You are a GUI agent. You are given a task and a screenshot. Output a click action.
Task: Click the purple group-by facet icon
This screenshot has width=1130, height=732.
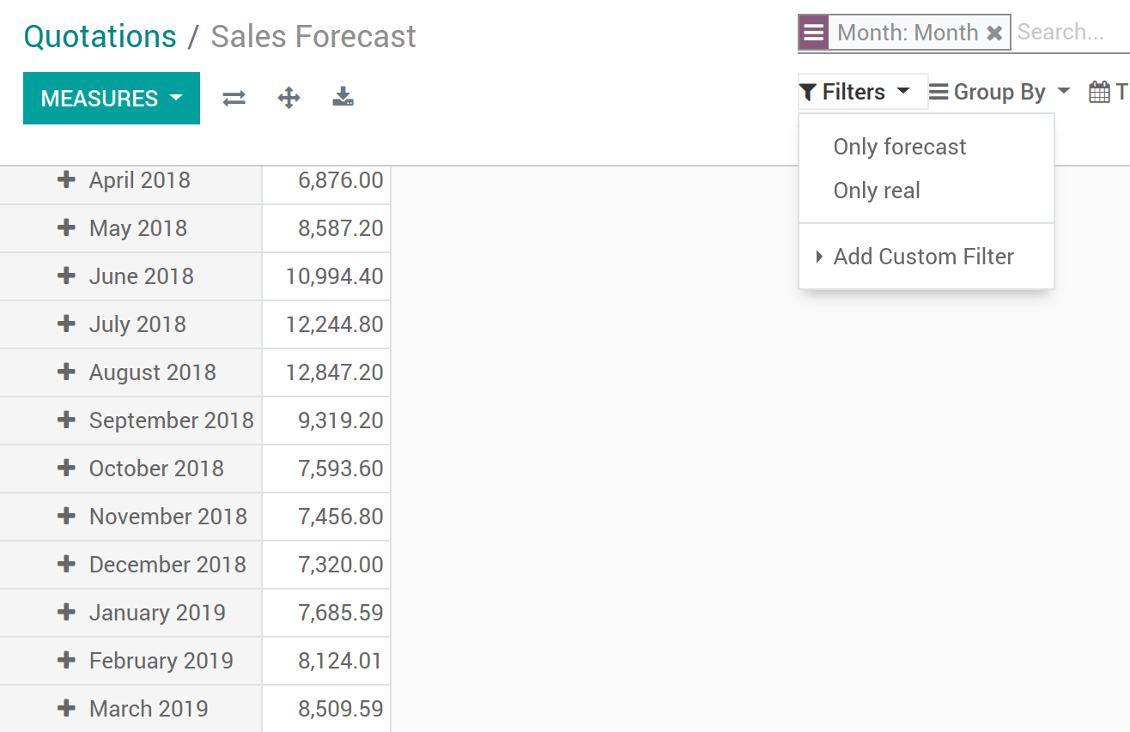point(814,32)
